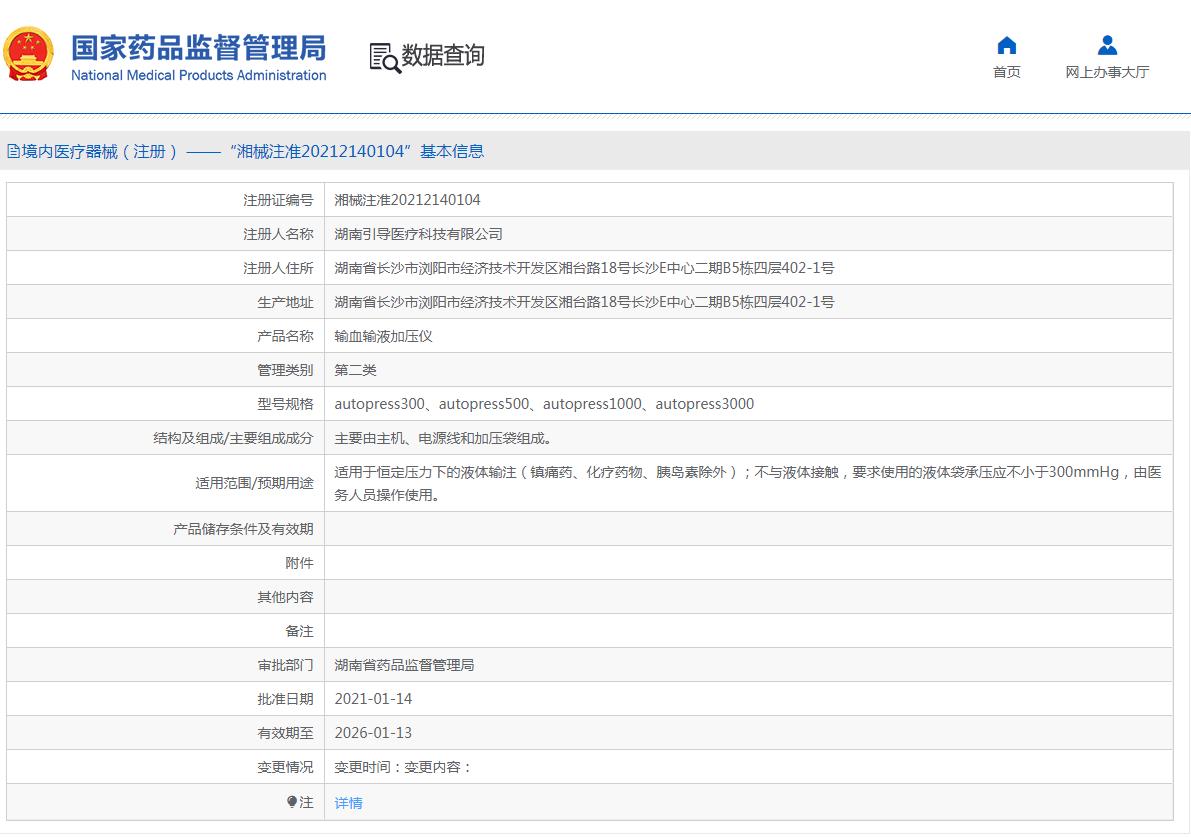Select registrant name 湖南引导医疗科技有限公司
This screenshot has width=1191, height=837.
(419, 234)
